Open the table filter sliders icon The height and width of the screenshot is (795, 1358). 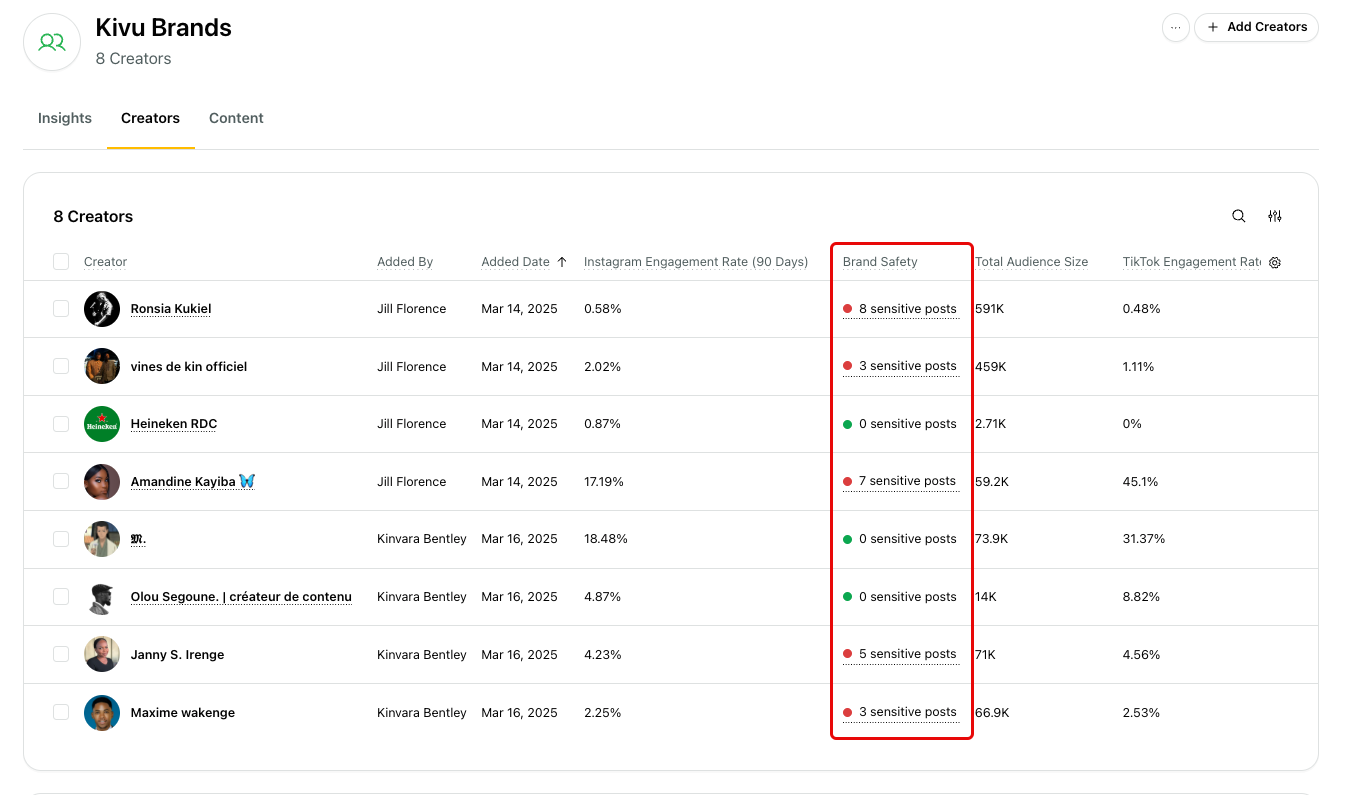[x=1275, y=216]
